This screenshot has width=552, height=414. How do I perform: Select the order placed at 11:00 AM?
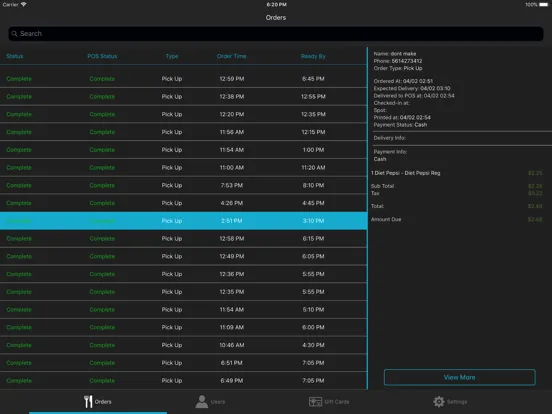click(183, 168)
